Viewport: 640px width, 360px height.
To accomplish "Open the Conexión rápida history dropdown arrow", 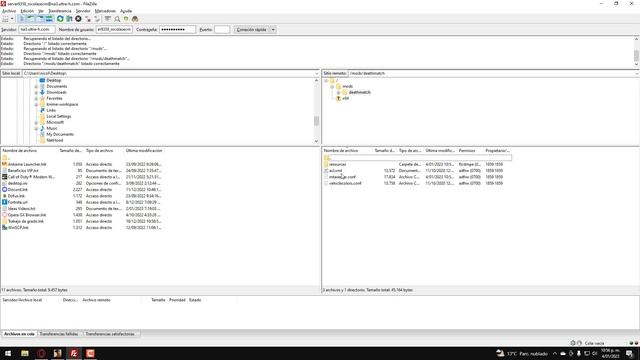I will [273, 30].
